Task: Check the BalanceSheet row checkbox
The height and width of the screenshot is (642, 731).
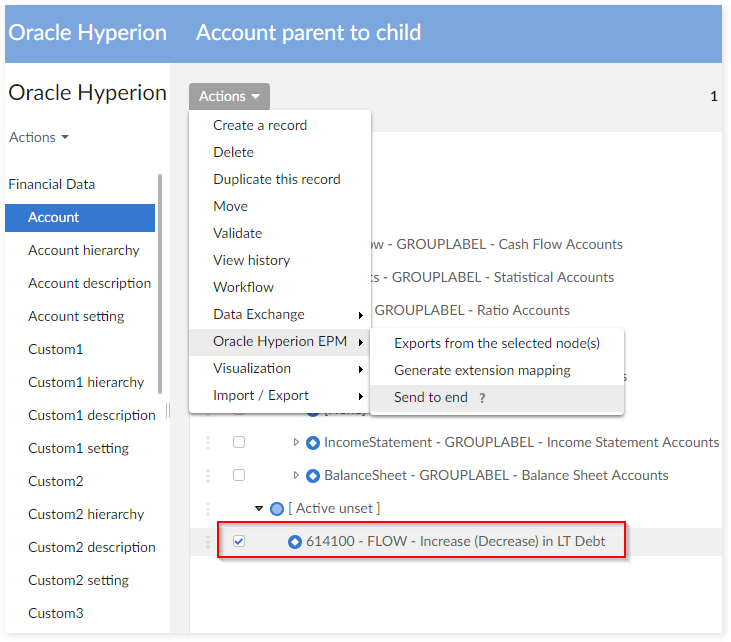Action: tap(239, 475)
